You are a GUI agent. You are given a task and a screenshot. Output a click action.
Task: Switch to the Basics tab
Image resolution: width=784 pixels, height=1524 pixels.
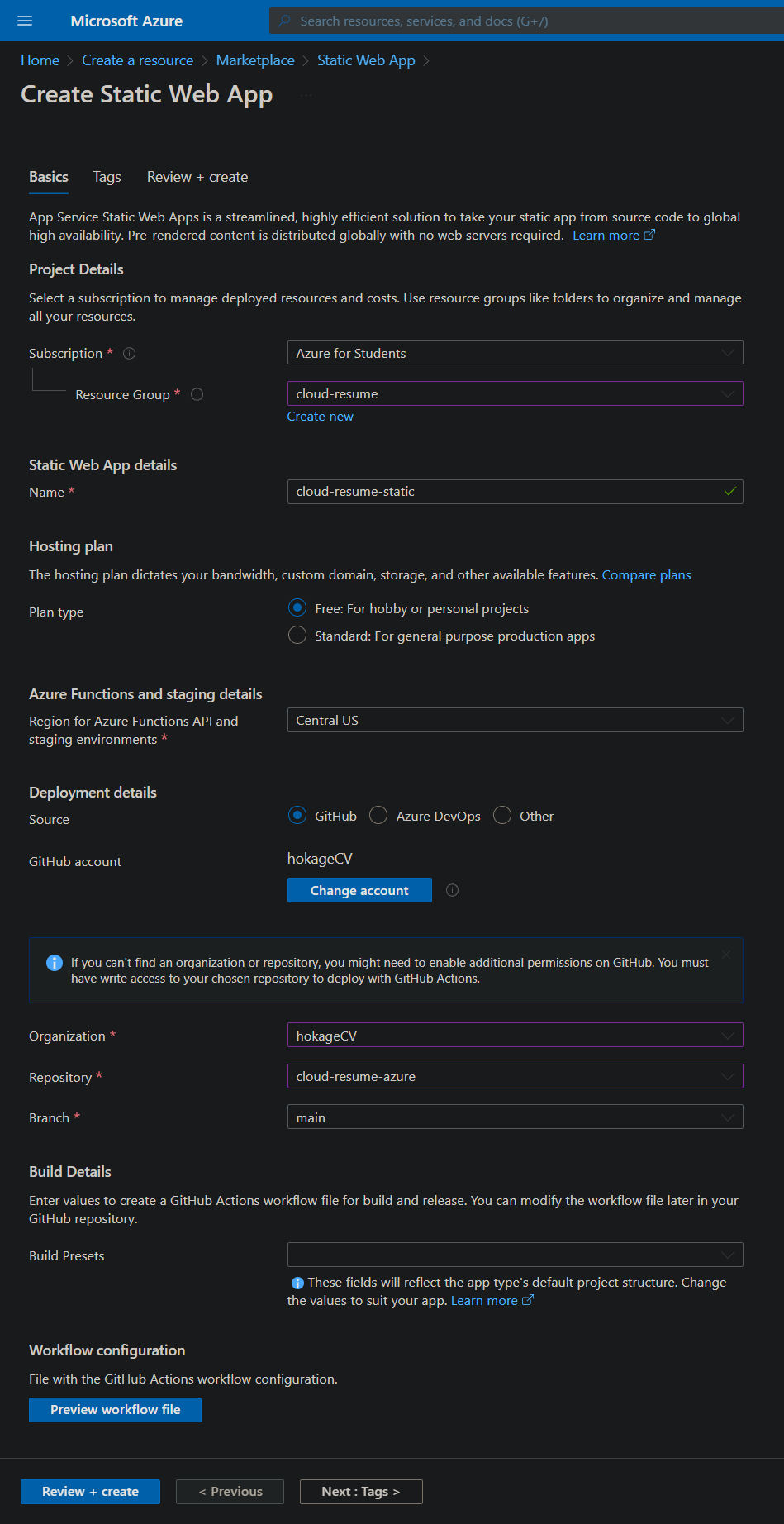pyautogui.click(x=49, y=177)
